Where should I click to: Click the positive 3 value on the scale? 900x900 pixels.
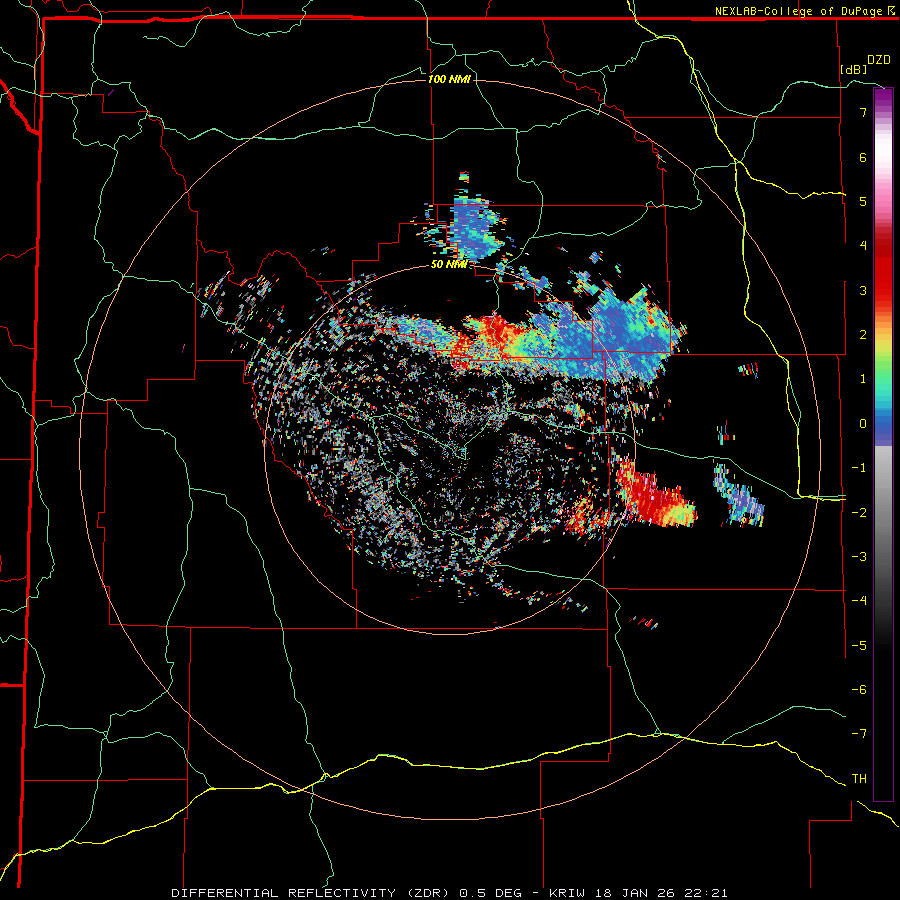863,290
